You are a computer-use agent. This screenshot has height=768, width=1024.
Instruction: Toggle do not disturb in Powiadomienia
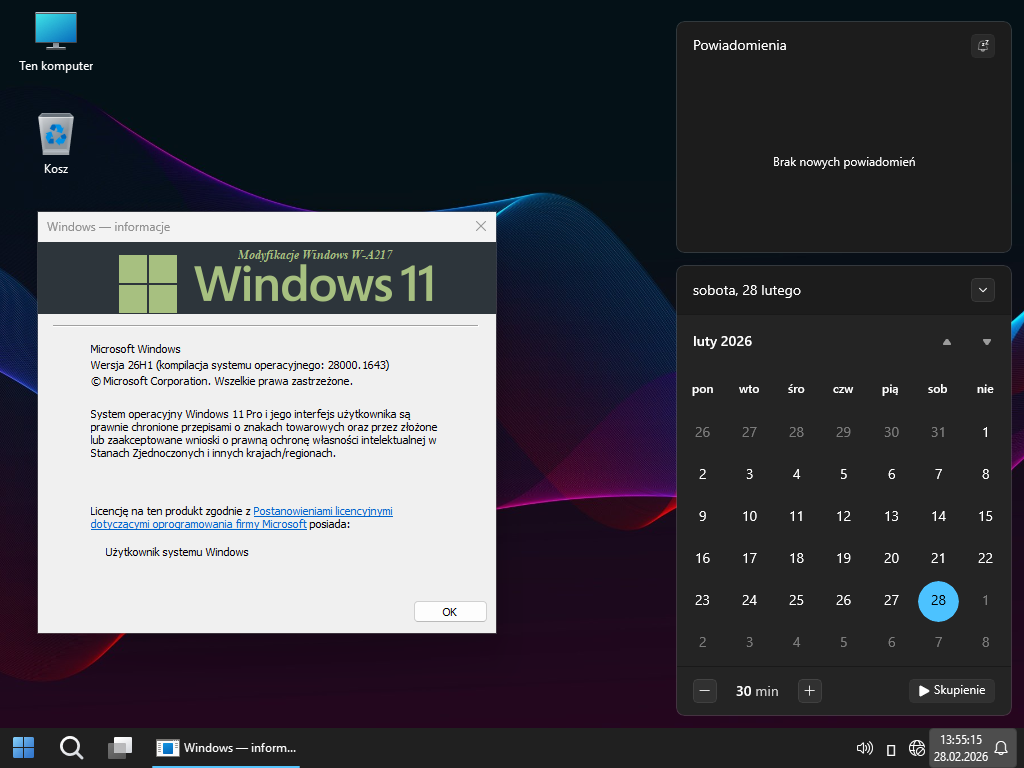coord(983,45)
